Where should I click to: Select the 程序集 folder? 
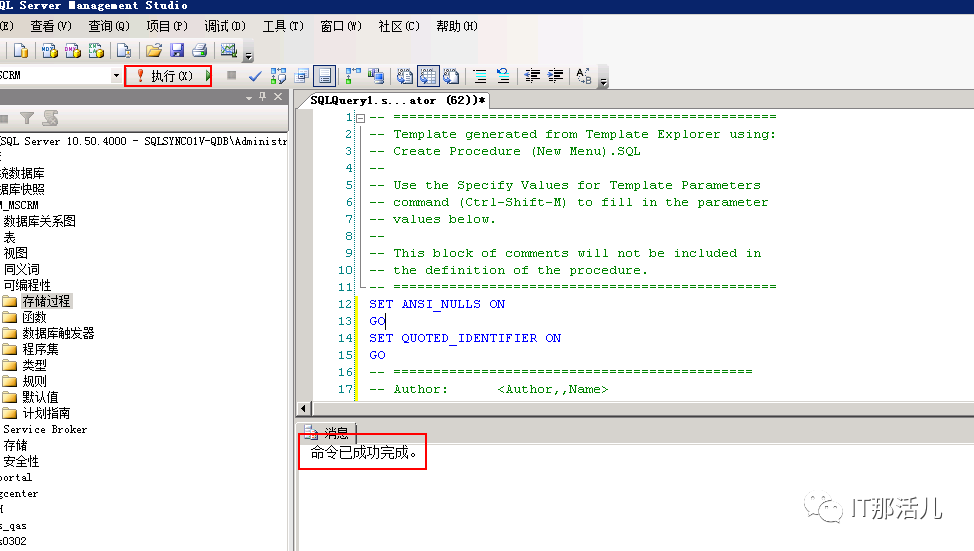(x=40, y=350)
